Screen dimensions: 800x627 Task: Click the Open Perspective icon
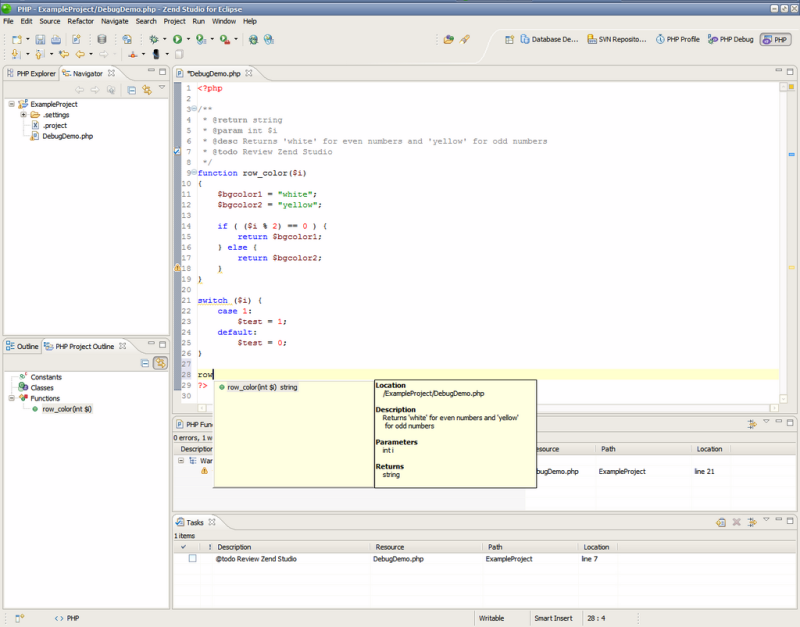[510, 40]
